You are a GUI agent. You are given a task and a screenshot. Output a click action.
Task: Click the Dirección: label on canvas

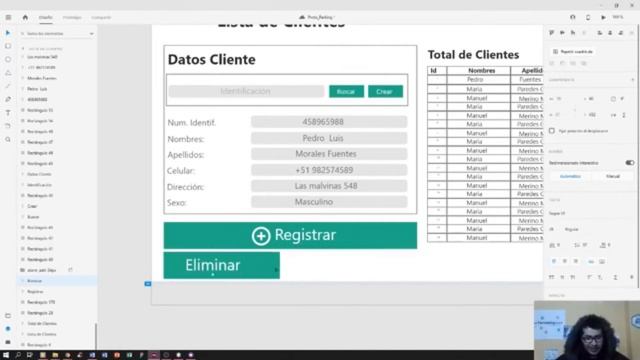point(185,187)
